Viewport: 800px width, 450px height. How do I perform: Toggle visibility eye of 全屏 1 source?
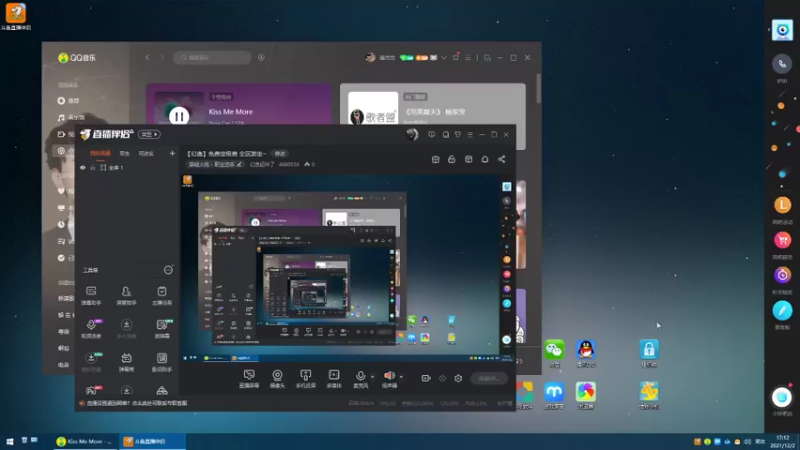click(83, 167)
